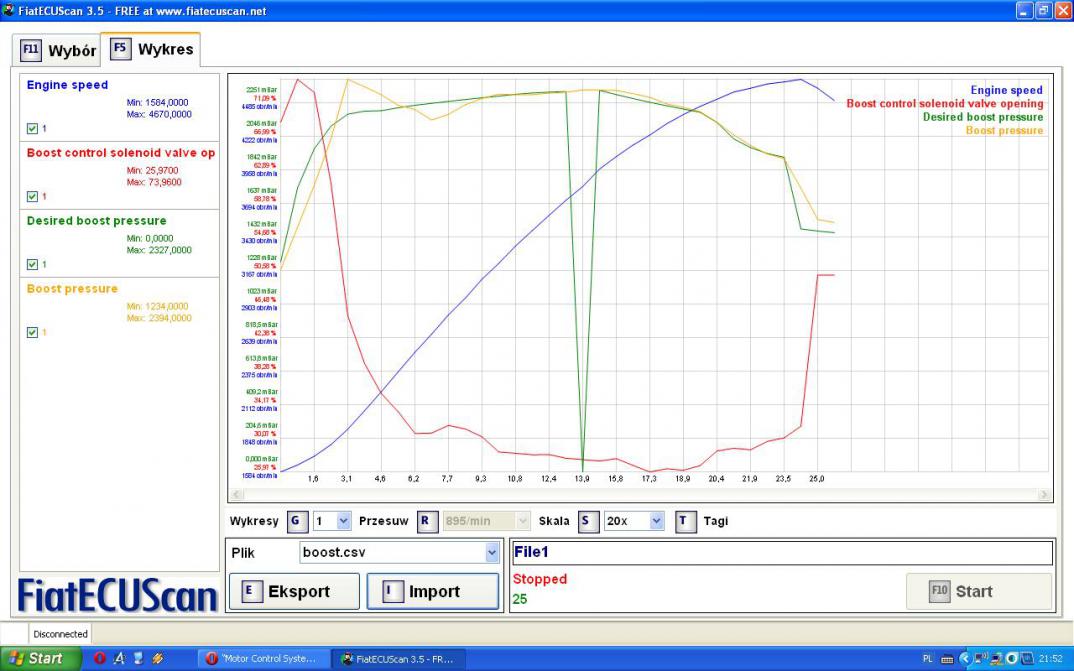This screenshot has width=1074, height=671.
Task: Click Max: 2394,0000 boost pressure value
Action: tap(159, 318)
